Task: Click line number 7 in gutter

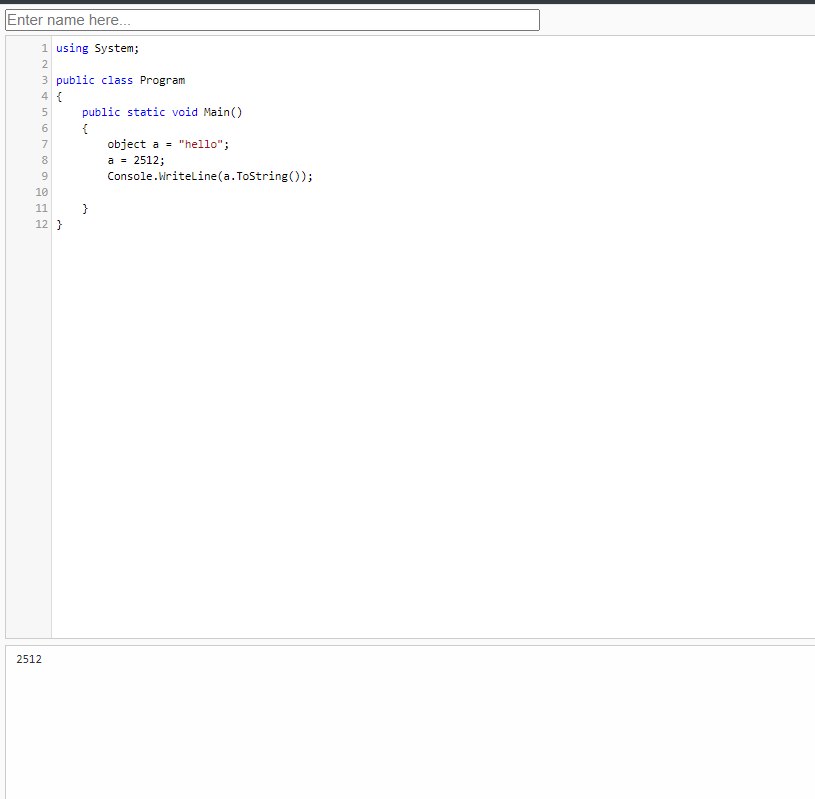Action: click(x=45, y=144)
